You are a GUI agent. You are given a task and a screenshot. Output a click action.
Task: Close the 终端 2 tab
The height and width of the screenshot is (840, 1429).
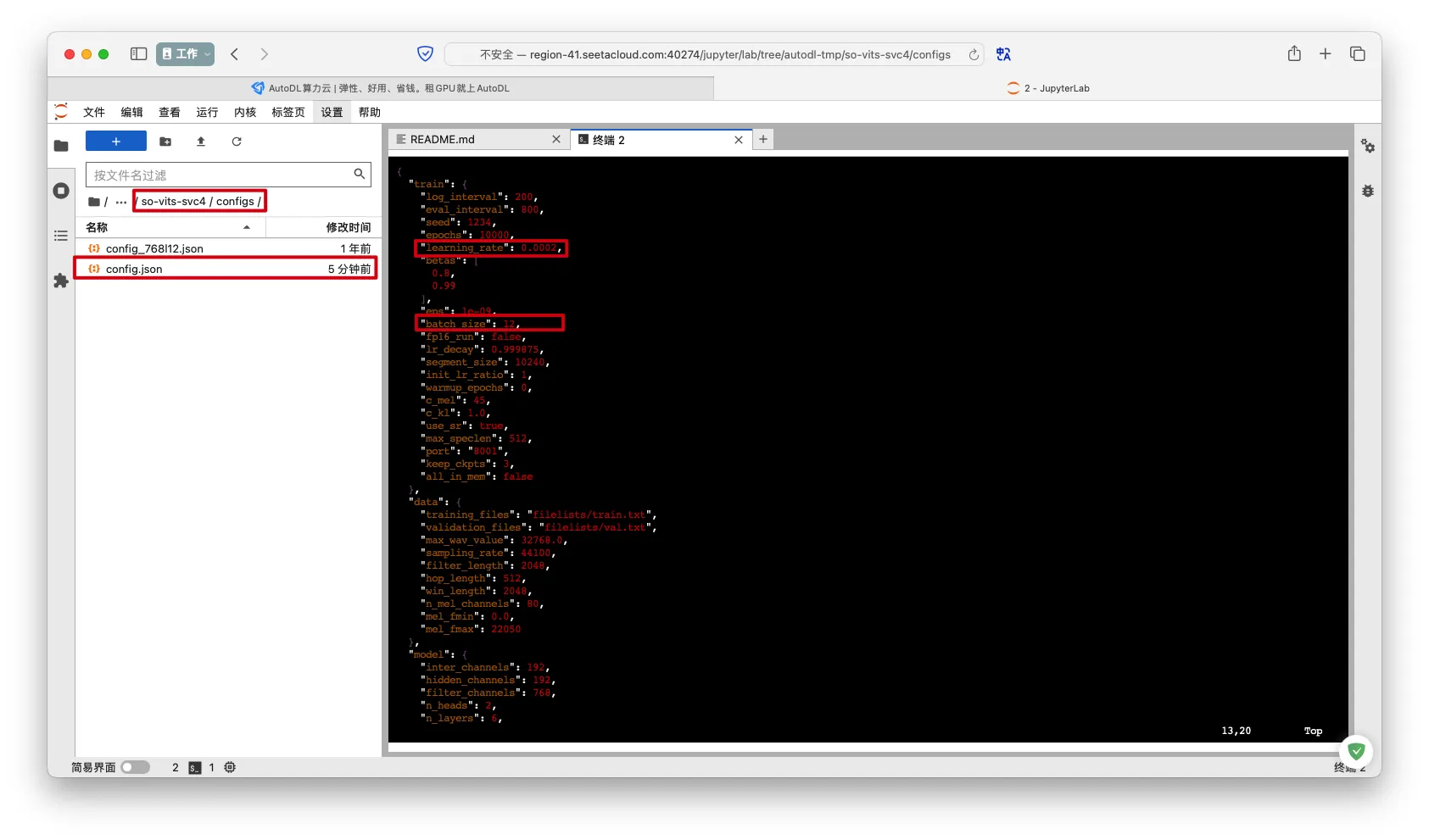point(739,140)
